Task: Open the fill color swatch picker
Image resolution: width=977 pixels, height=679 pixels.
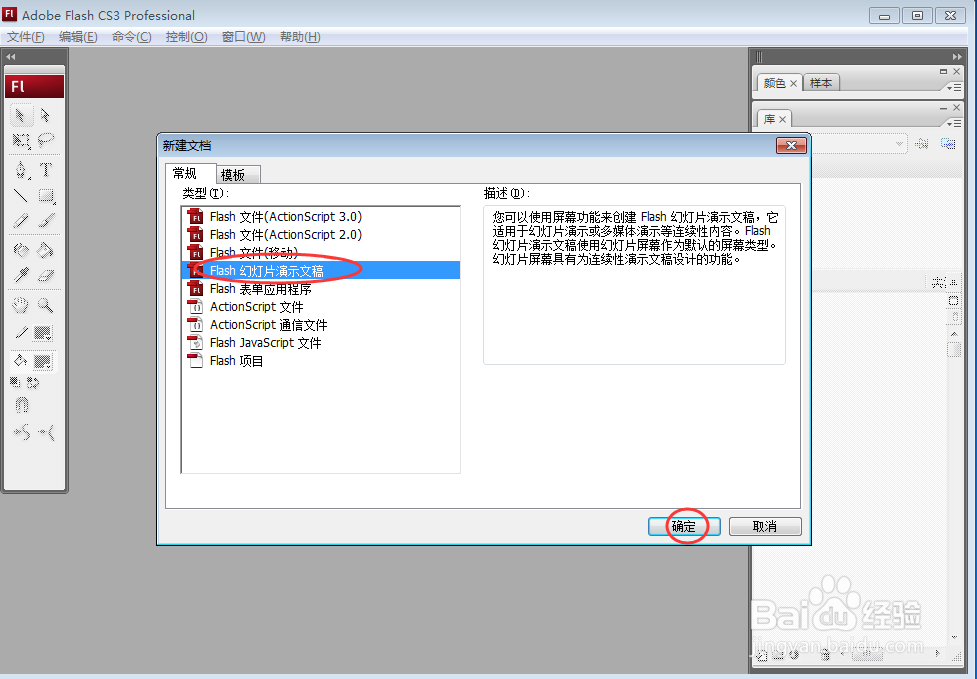Action: pos(42,361)
